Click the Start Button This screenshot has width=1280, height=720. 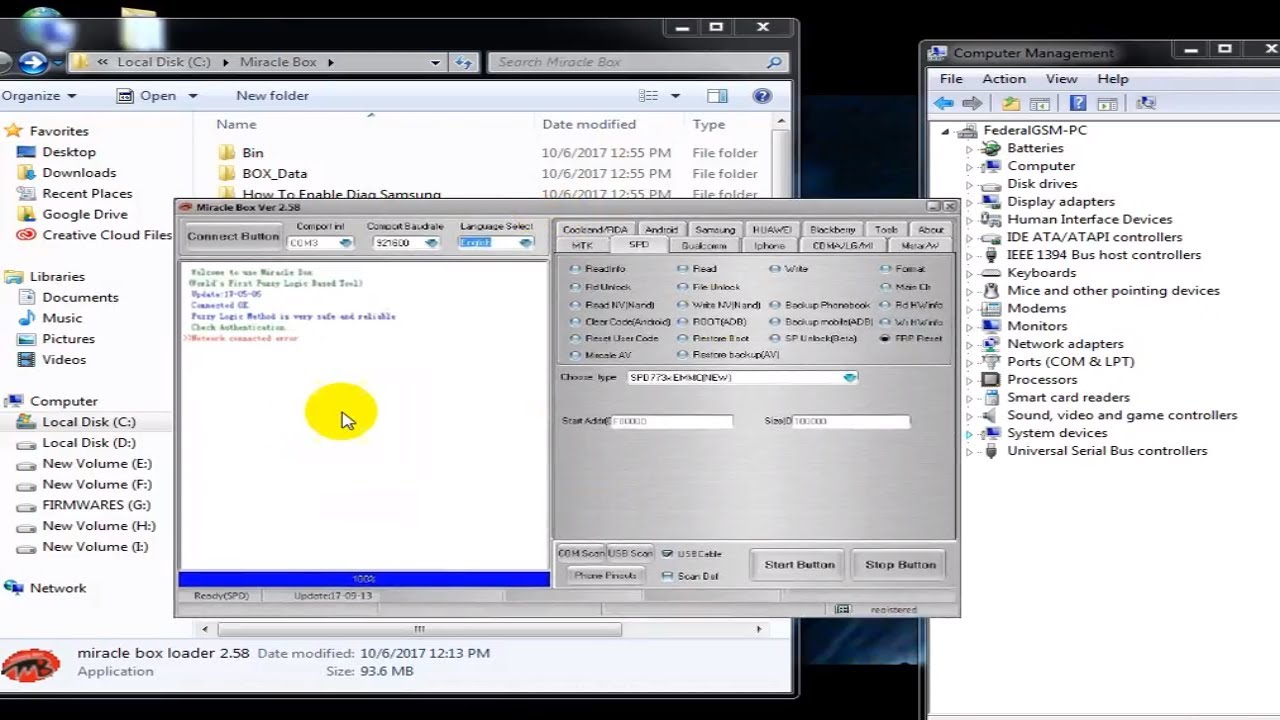[799, 565]
